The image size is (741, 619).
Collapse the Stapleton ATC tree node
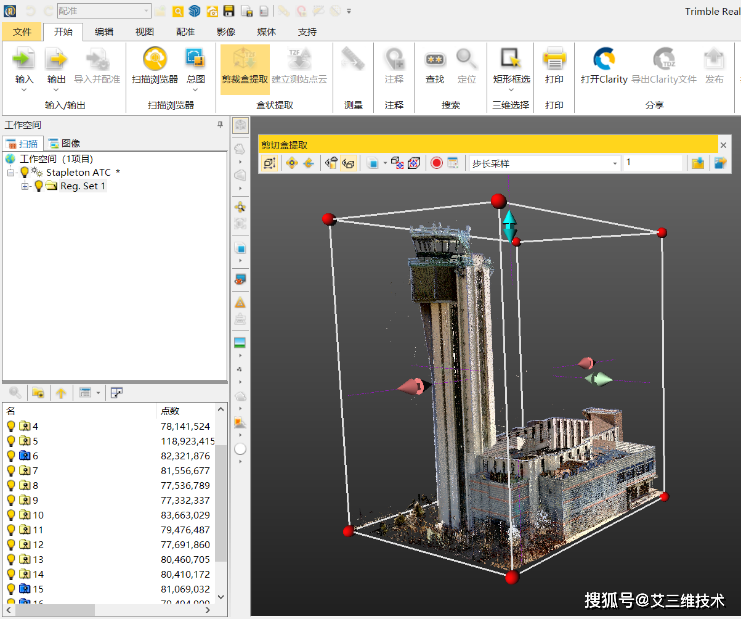[x=10, y=172]
